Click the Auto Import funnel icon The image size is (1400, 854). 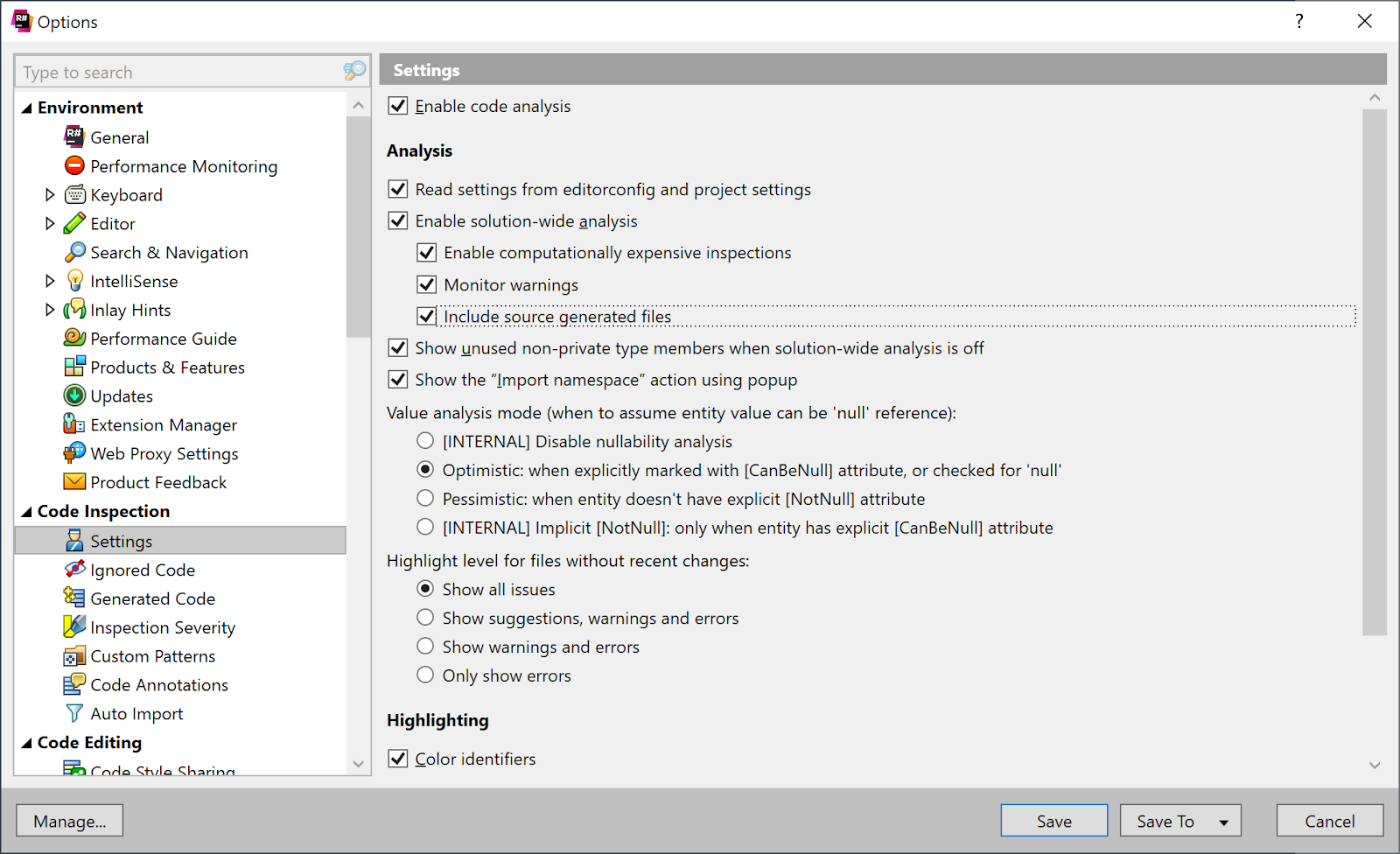point(74,713)
